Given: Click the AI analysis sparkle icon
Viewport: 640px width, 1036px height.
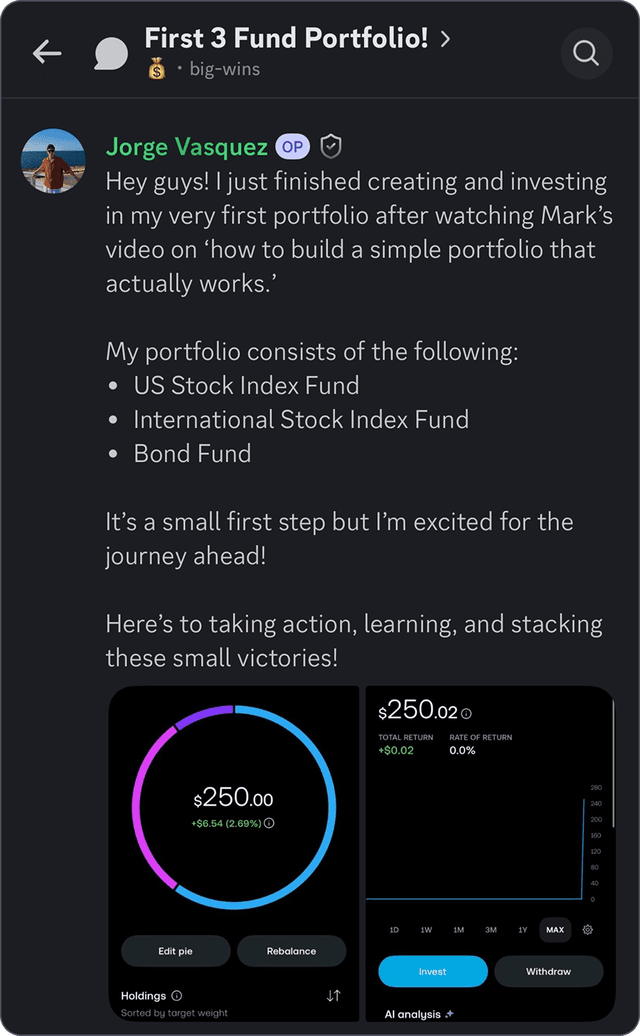Looking at the screenshot, I should coord(450,1014).
